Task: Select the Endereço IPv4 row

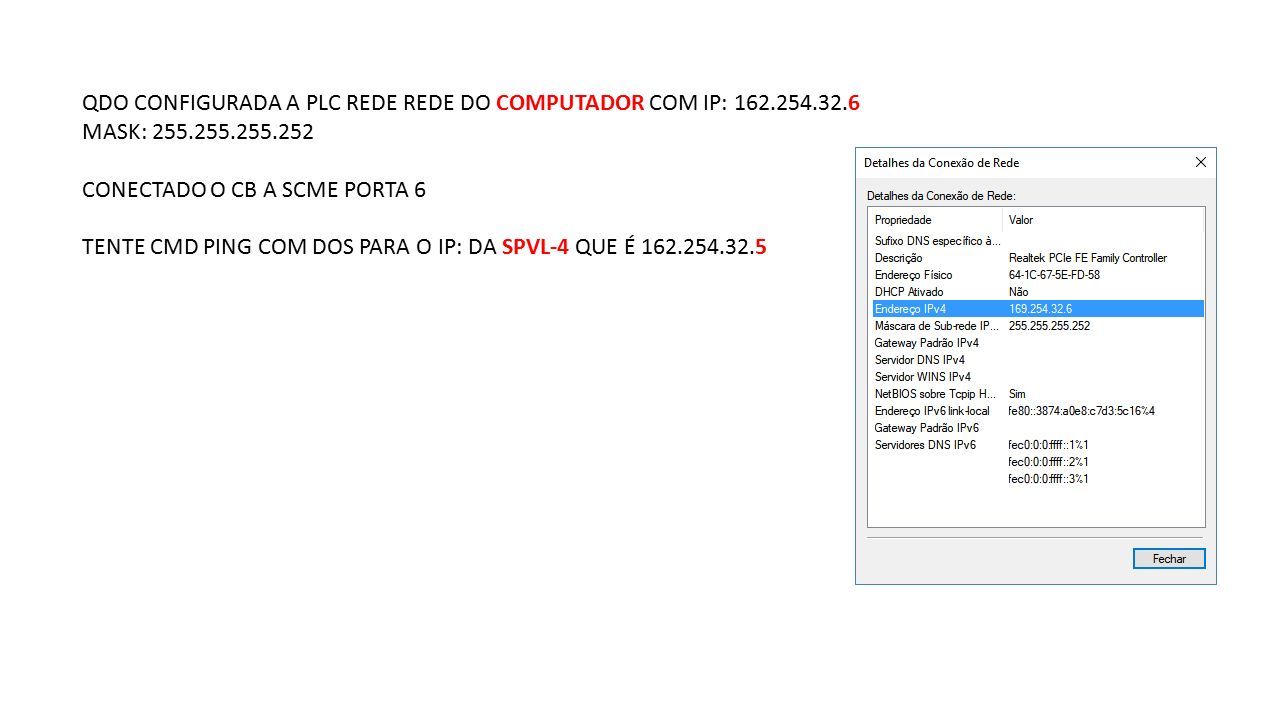Action: pyautogui.click(x=1038, y=309)
